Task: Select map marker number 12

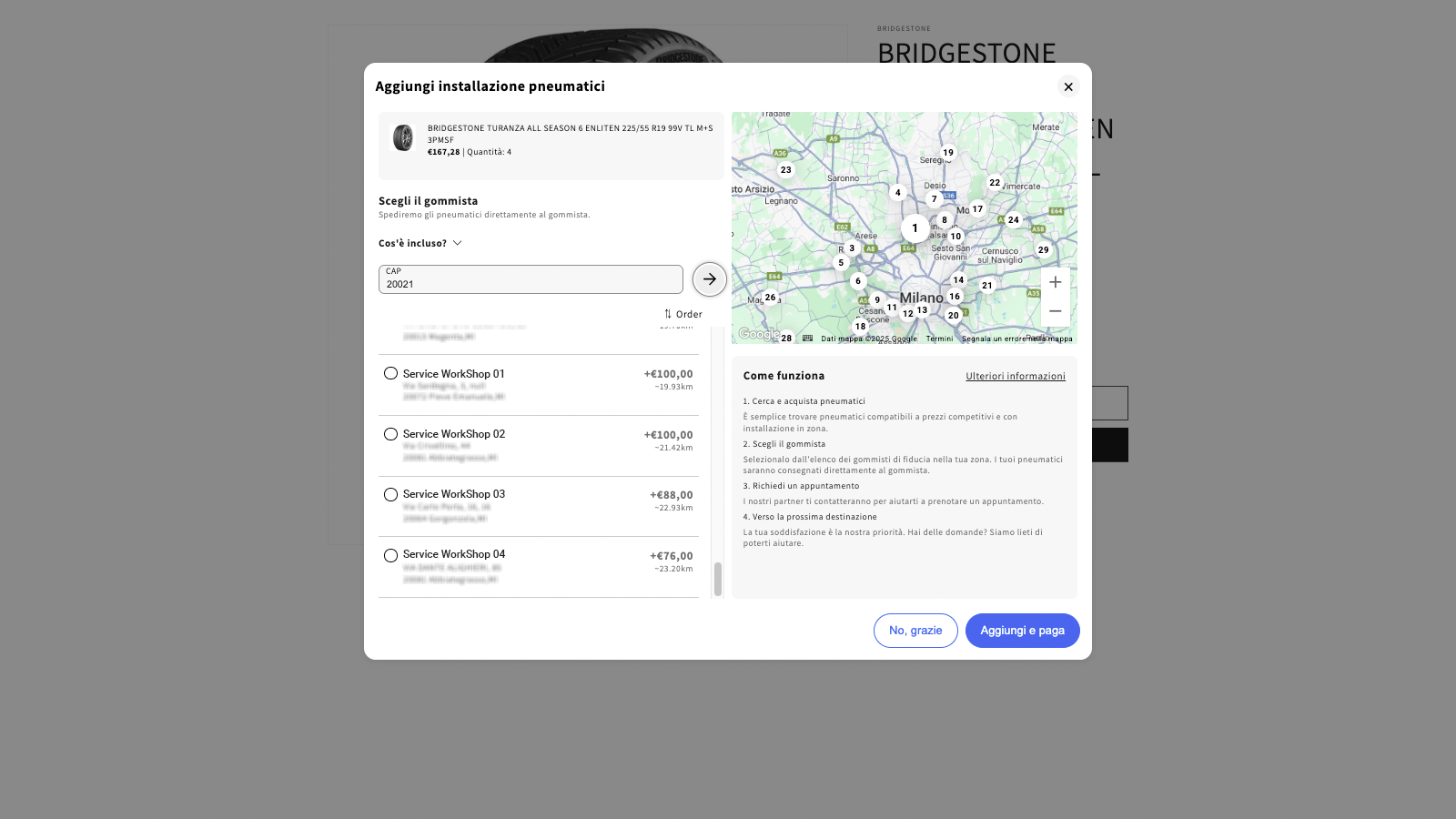Action: tap(908, 314)
